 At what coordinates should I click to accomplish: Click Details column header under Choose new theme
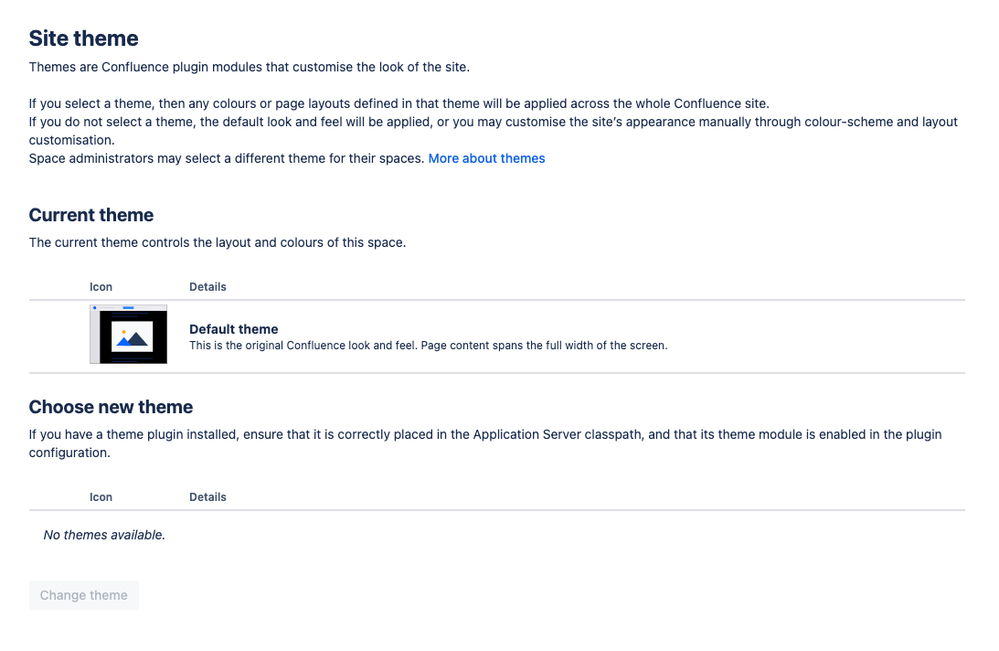pos(208,497)
